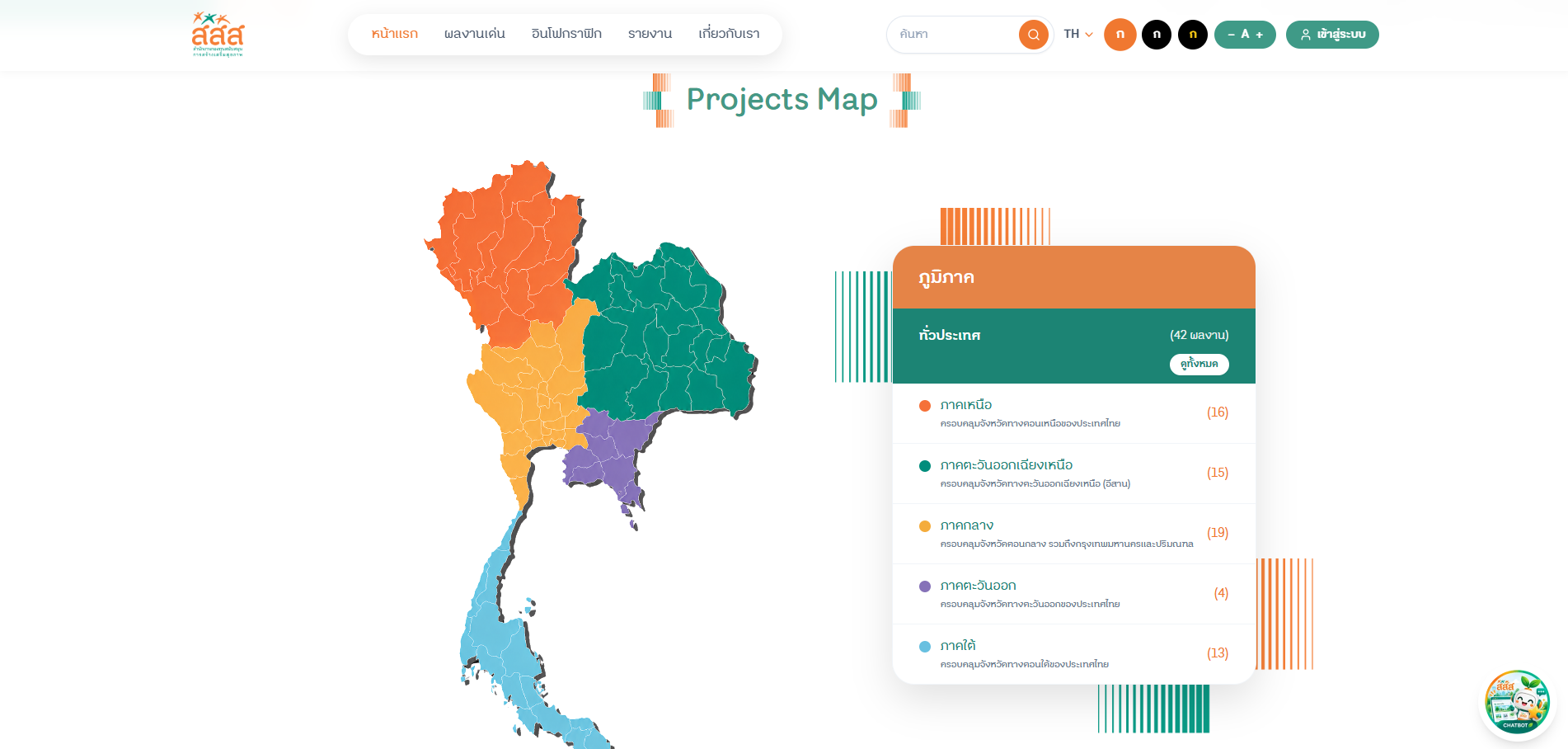1568x749 pixels.
Task: Click the Projects Map title
Action: point(782,100)
